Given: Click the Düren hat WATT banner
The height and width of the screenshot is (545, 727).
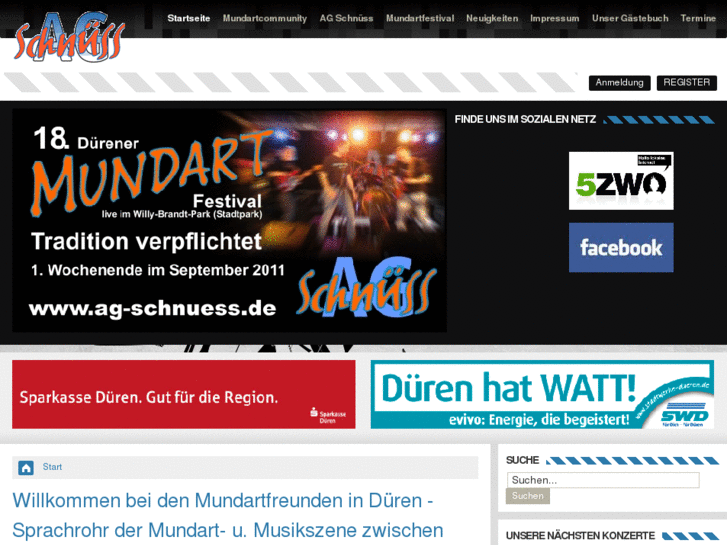Looking at the screenshot, I should [542, 394].
